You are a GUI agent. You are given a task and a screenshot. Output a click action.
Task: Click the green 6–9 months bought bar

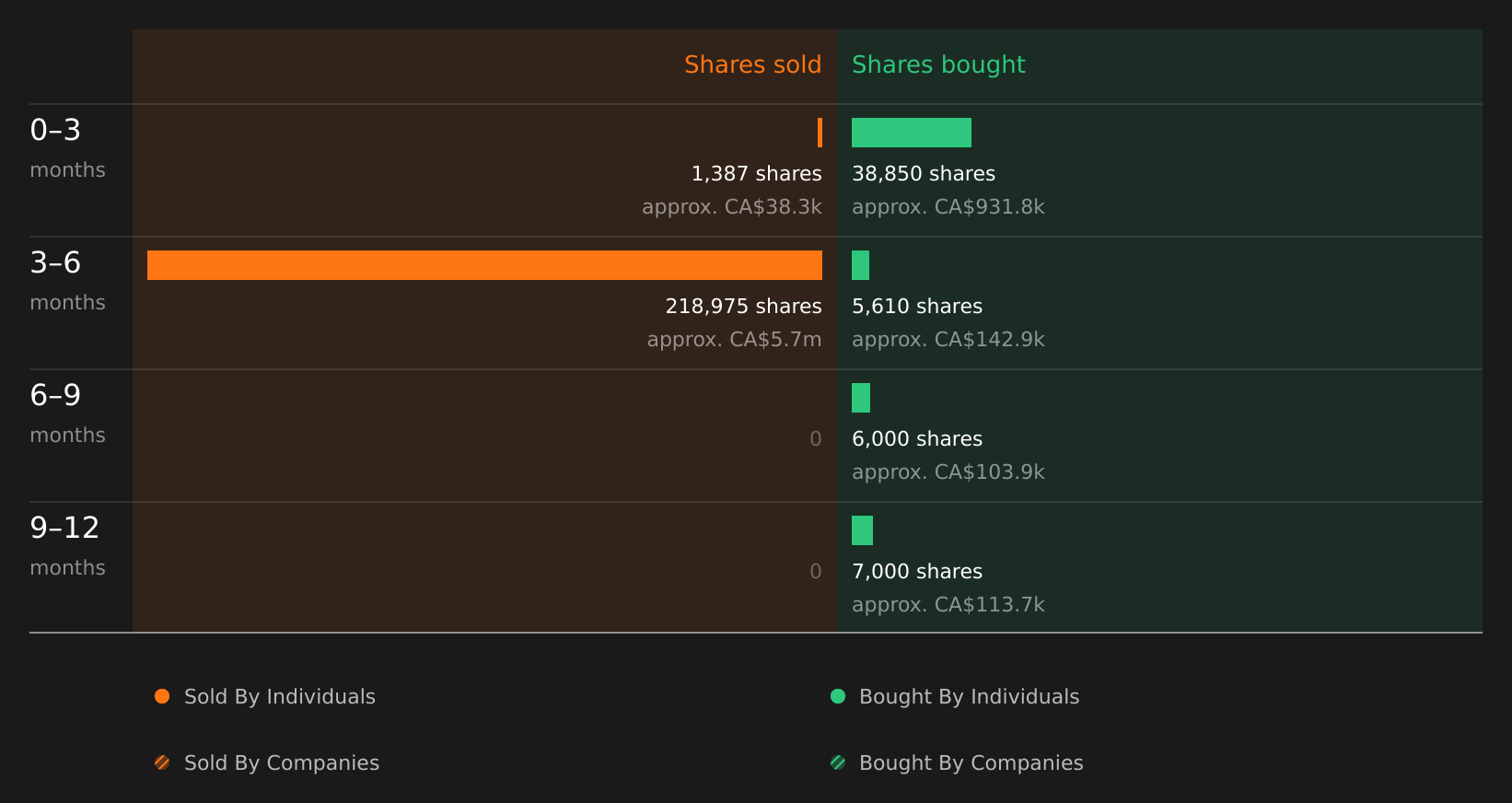pos(861,398)
